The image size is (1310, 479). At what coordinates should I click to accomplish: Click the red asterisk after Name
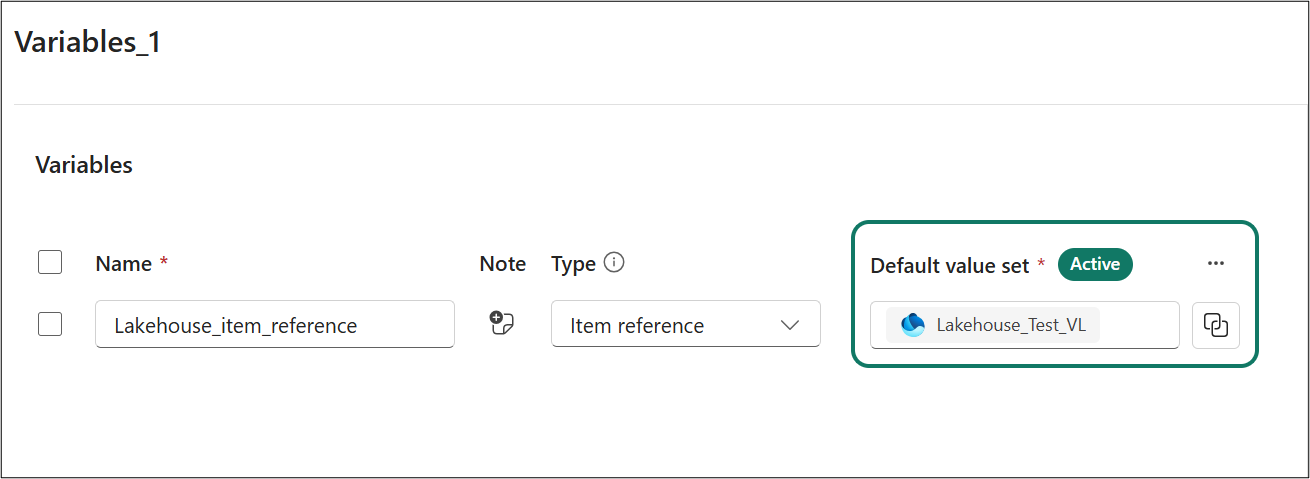[x=163, y=261]
